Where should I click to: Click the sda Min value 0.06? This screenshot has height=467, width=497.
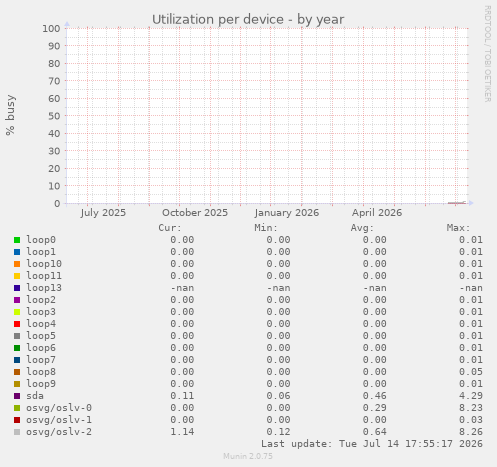(278, 396)
